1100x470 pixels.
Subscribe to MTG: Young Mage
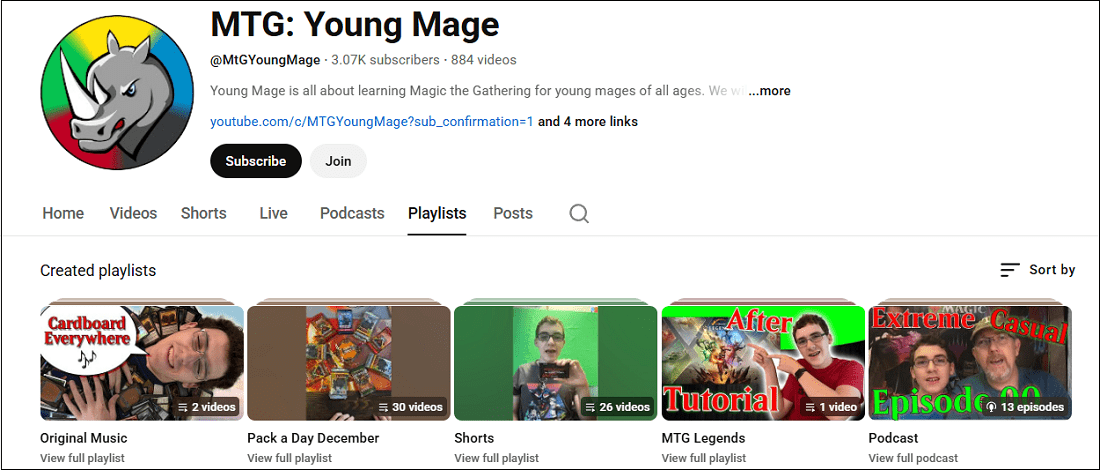pyautogui.click(x=255, y=161)
